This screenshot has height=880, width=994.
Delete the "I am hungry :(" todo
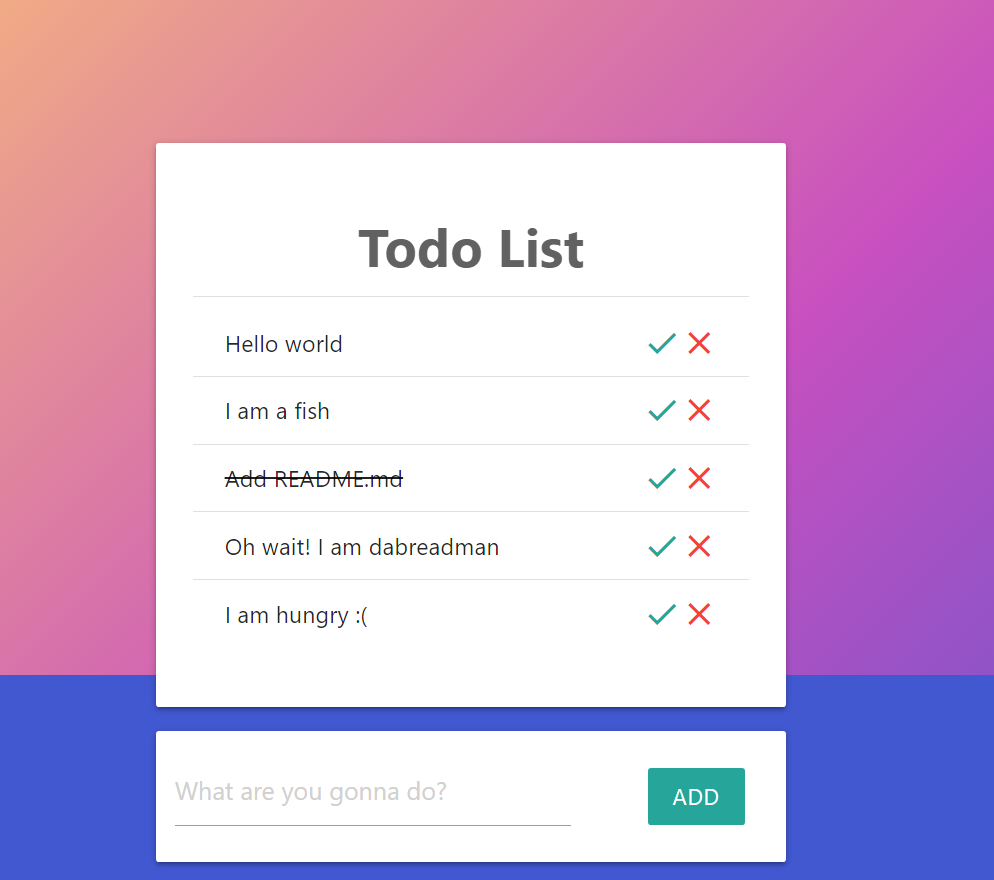click(x=699, y=614)
